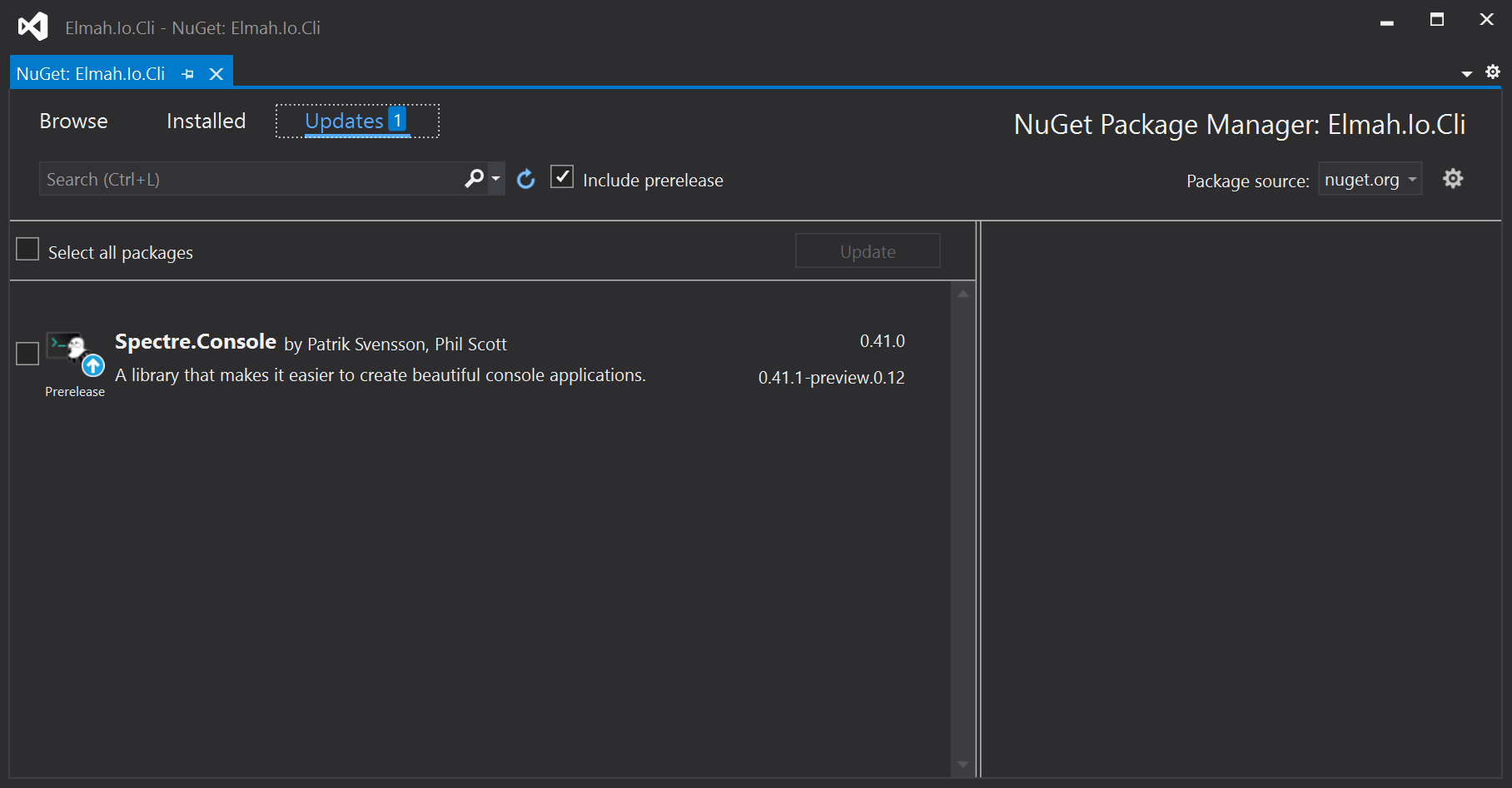
Task: Click the refresh packages icon
Action: (x=525, y=178)
